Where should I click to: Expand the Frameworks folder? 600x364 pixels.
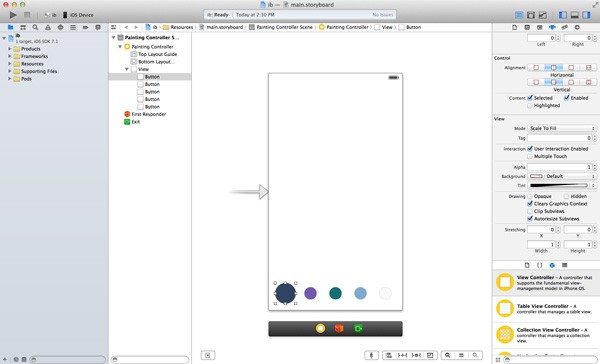pos(10,56)
